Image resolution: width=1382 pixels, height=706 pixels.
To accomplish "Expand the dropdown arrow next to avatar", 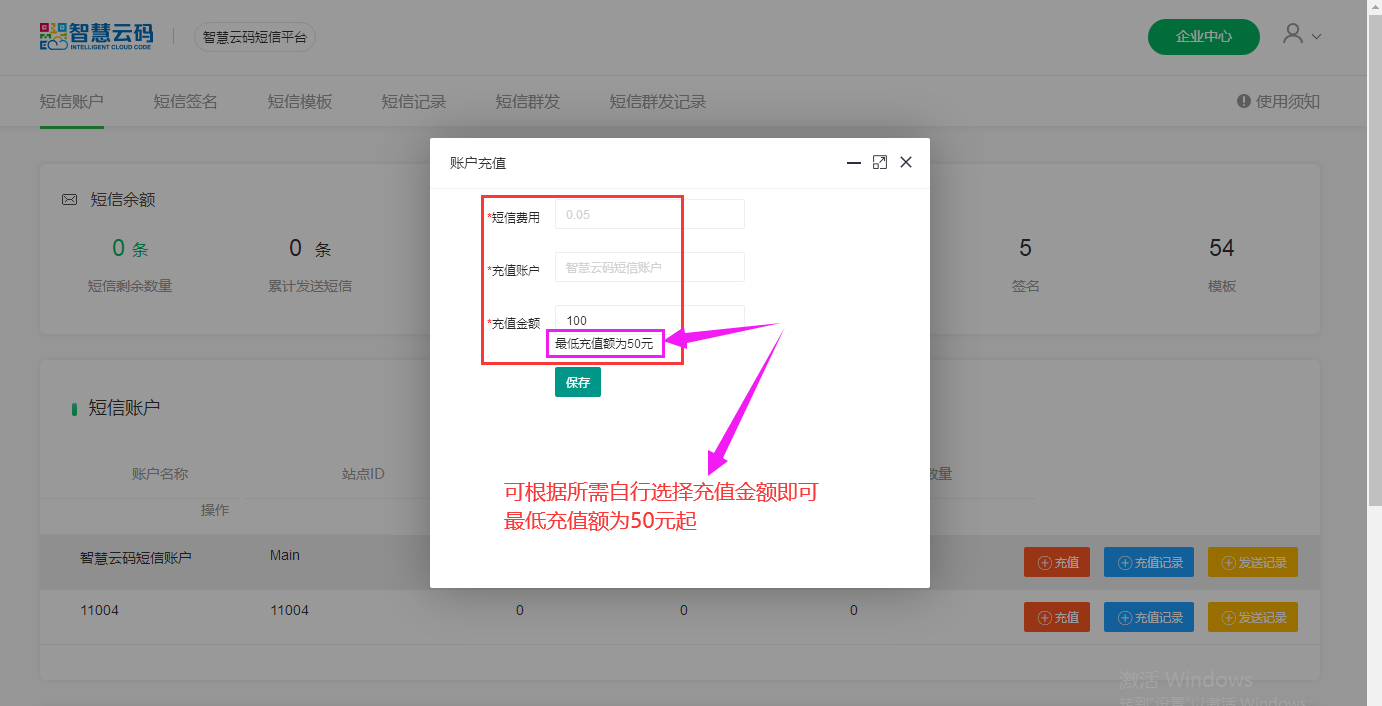I will click(1316, 37).
